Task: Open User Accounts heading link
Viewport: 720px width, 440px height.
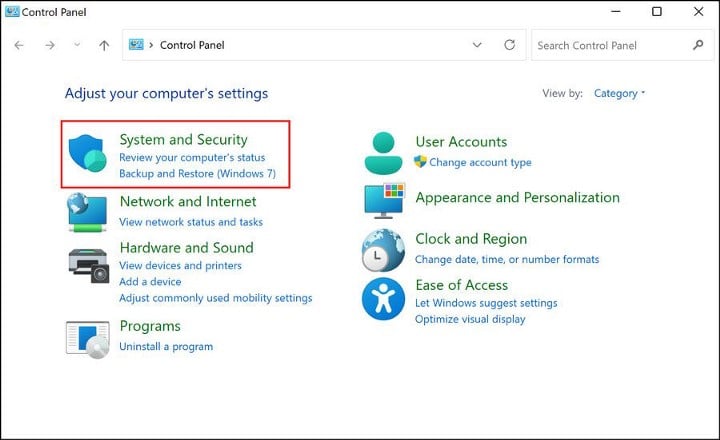Action: pos(461,142)
